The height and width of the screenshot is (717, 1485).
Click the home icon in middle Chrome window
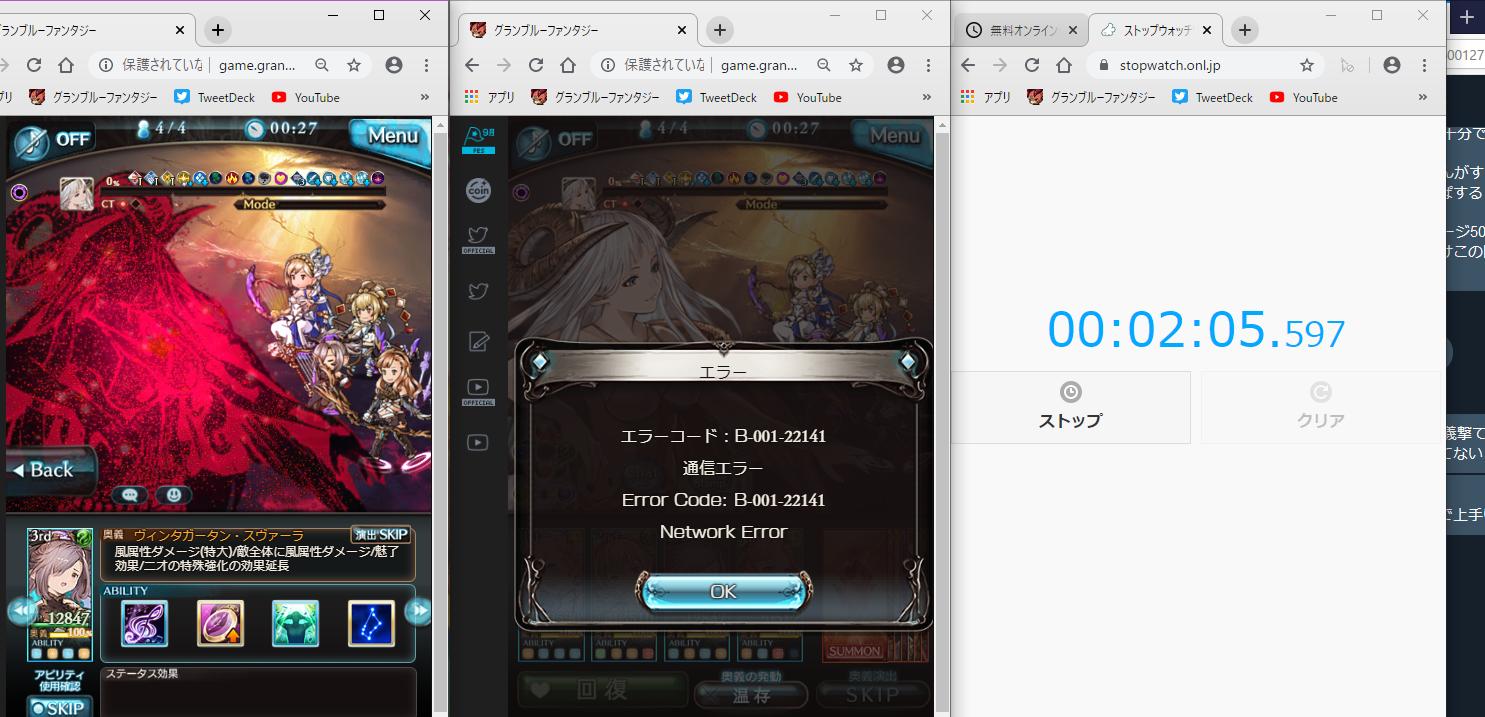(x=568, y=65)
